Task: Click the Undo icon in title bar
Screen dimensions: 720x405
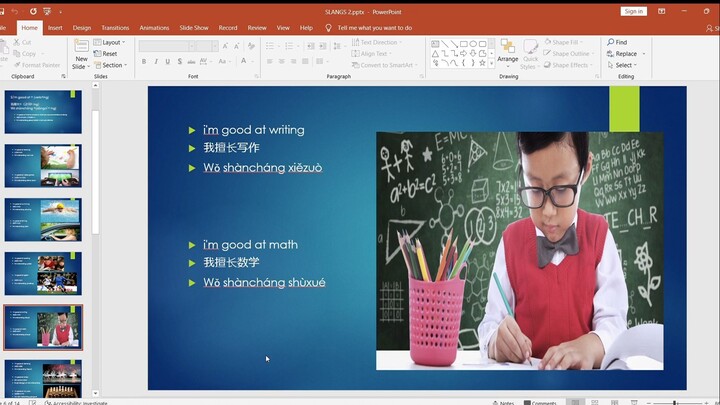Action: pos(14,11)
